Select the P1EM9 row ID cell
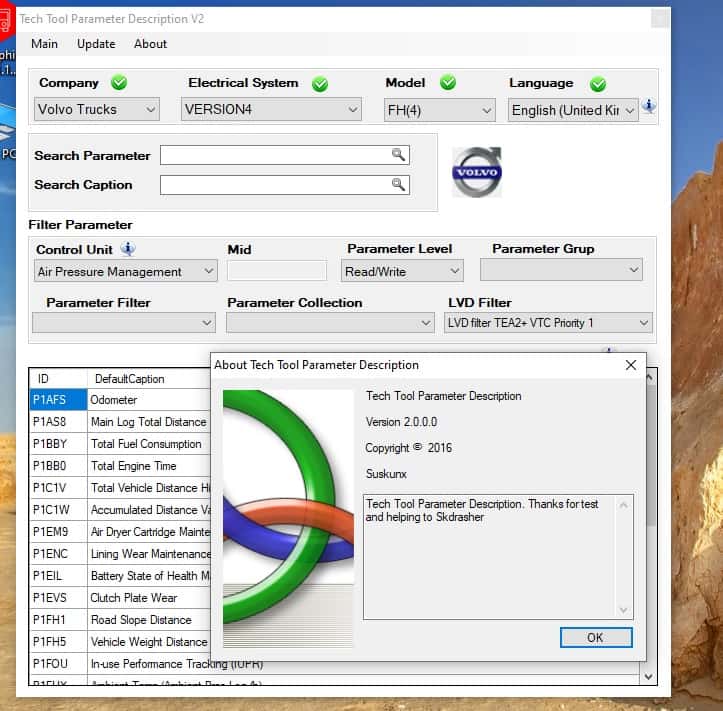The image size is (723, 711). click(x=58, y=532)
